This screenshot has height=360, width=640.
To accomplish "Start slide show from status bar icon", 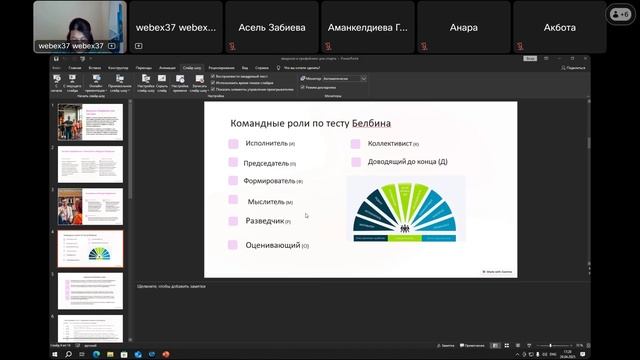I will click(x=529, y=346).
